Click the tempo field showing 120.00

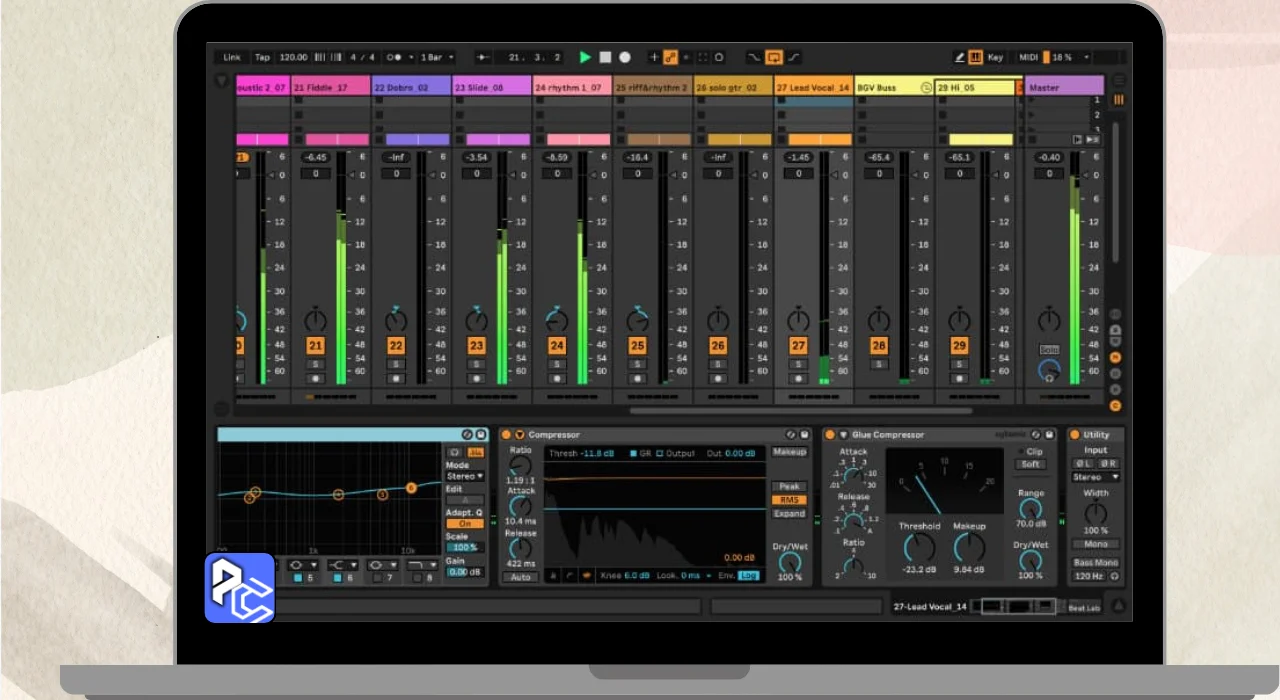pos(294,58)
